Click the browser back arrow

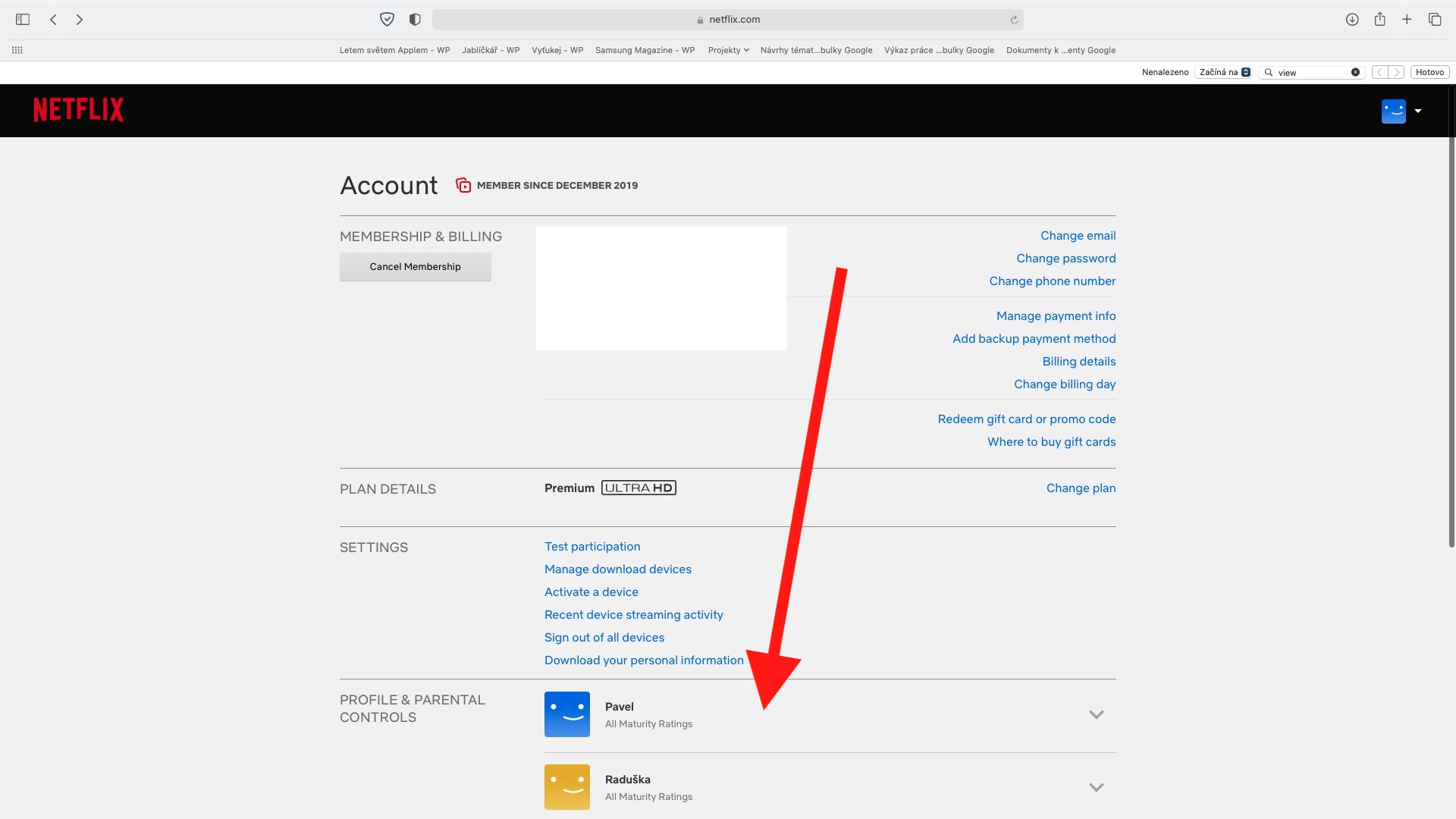[53, 20]
